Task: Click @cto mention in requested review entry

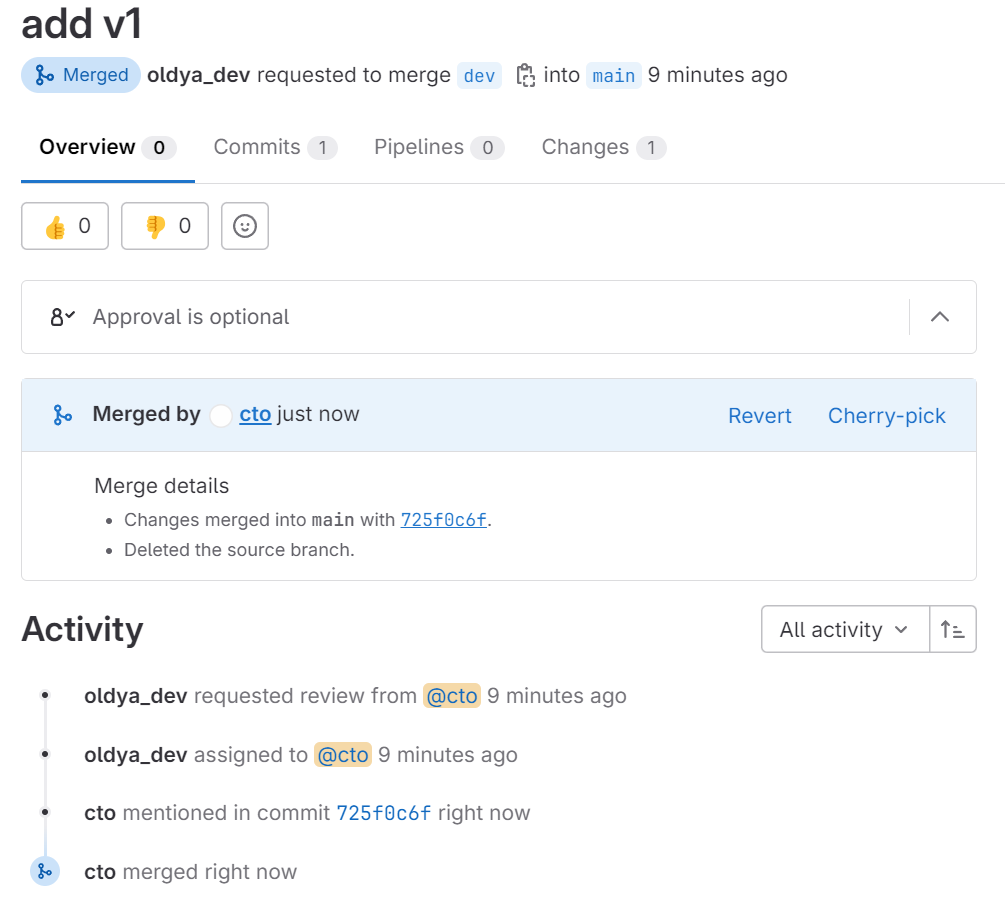Action: click(452, 696)
